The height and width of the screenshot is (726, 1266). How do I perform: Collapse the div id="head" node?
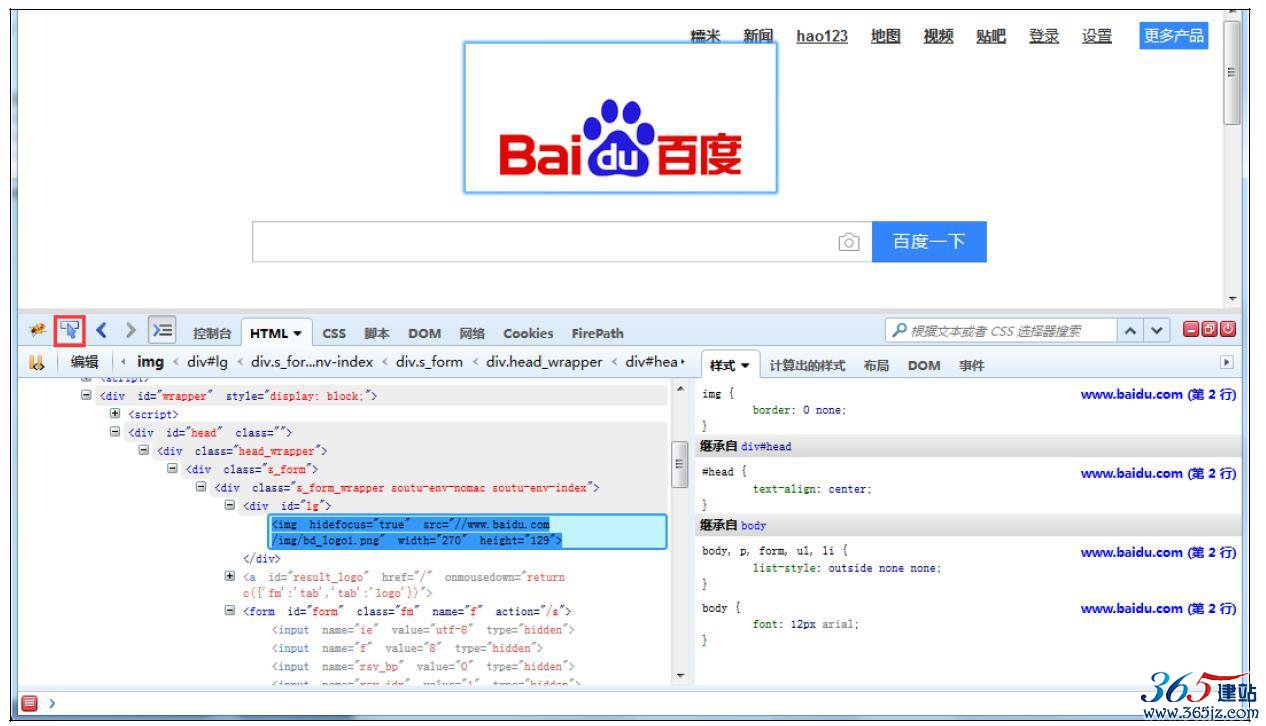point(115,433)
